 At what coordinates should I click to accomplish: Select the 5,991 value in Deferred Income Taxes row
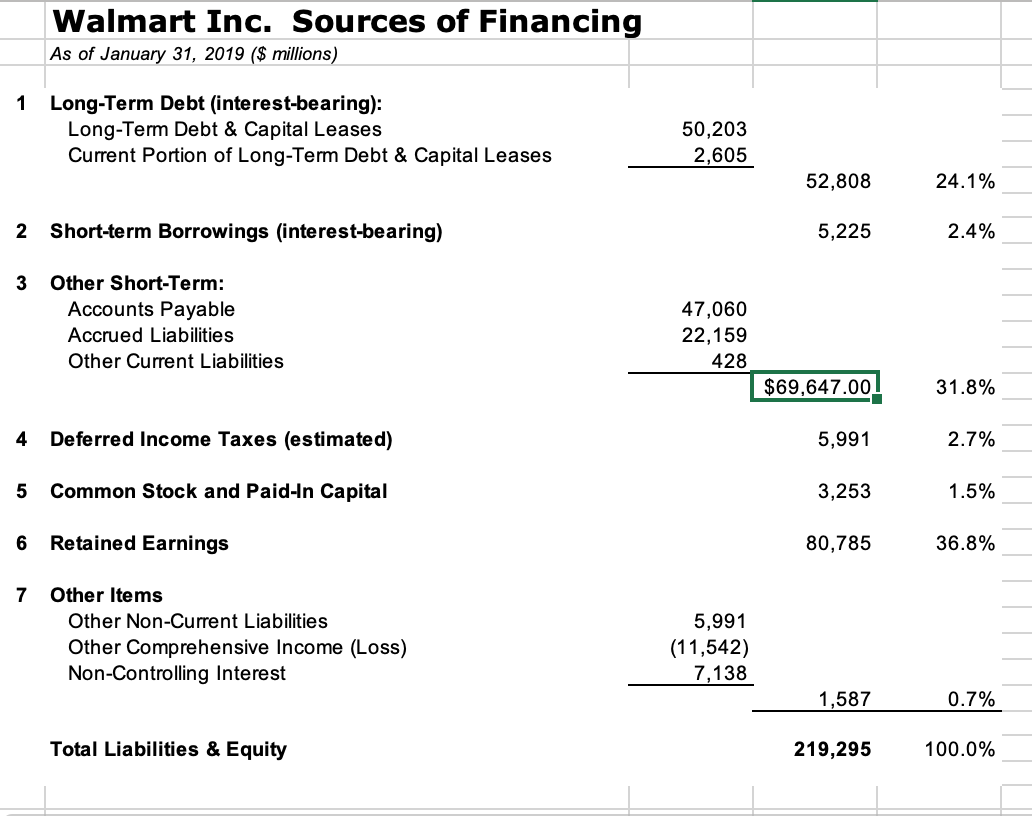844,440
